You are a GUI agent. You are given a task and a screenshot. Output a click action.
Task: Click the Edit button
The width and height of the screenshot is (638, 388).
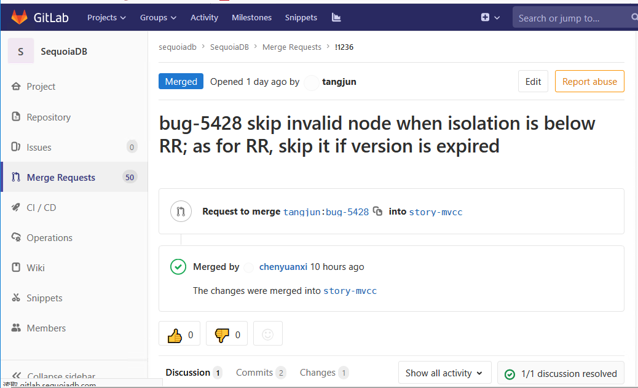point(533,81)
